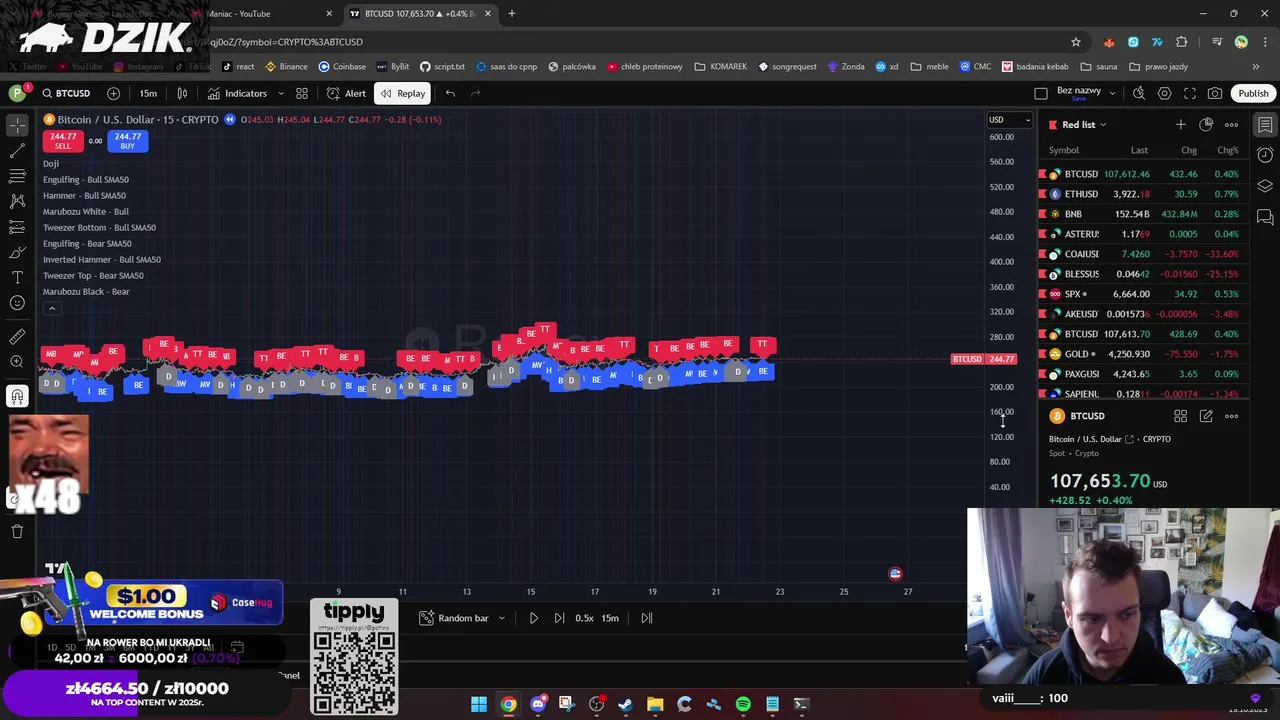1280x720 pixels.
Task: Undo the last chart action
Action: [x=450, y=93]
